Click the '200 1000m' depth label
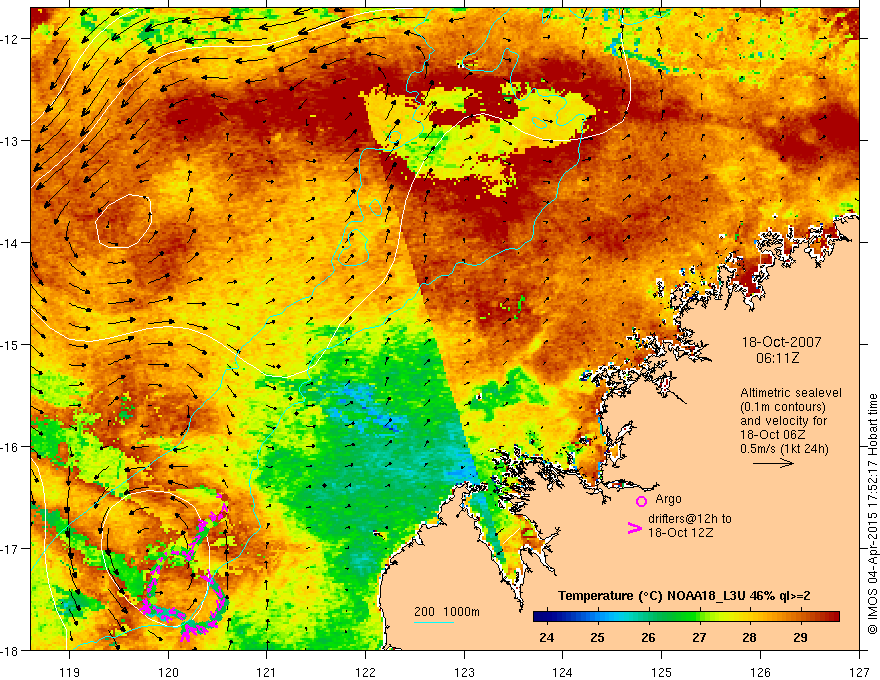880x680 pixels. pyautogui.click(x=447, y=612)
